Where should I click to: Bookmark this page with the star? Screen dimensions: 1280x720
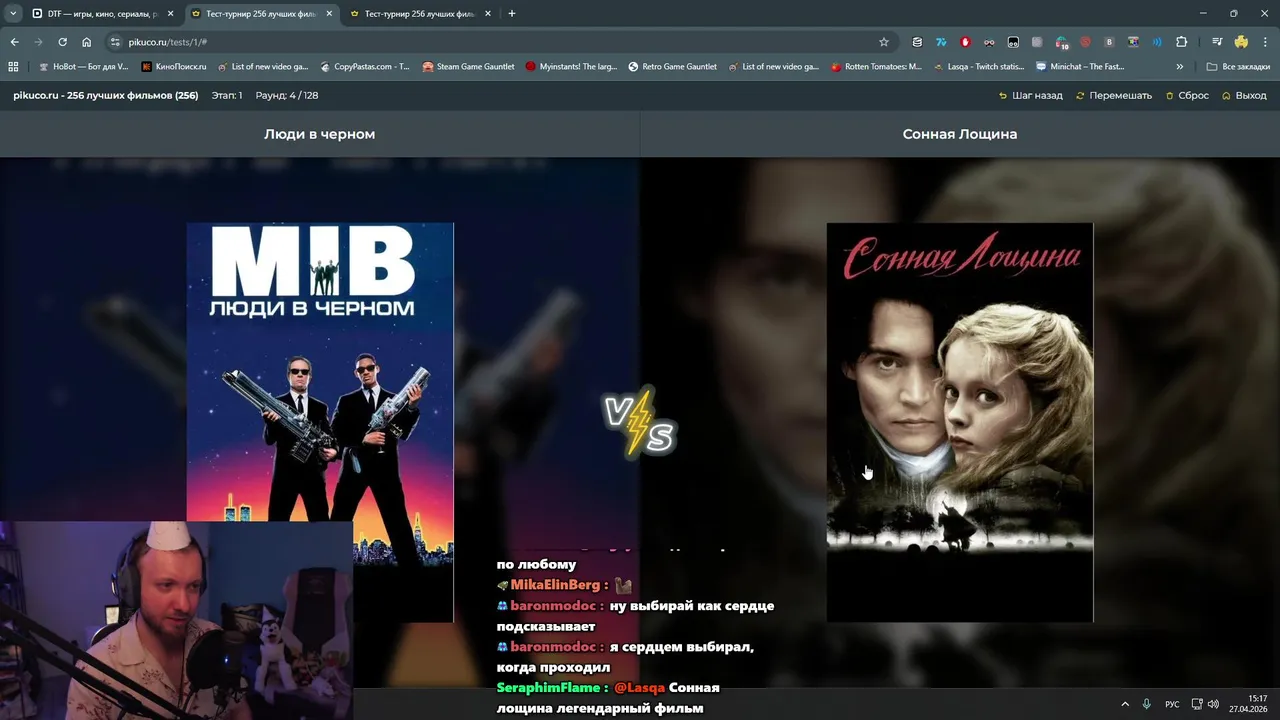tap(884, 42)
